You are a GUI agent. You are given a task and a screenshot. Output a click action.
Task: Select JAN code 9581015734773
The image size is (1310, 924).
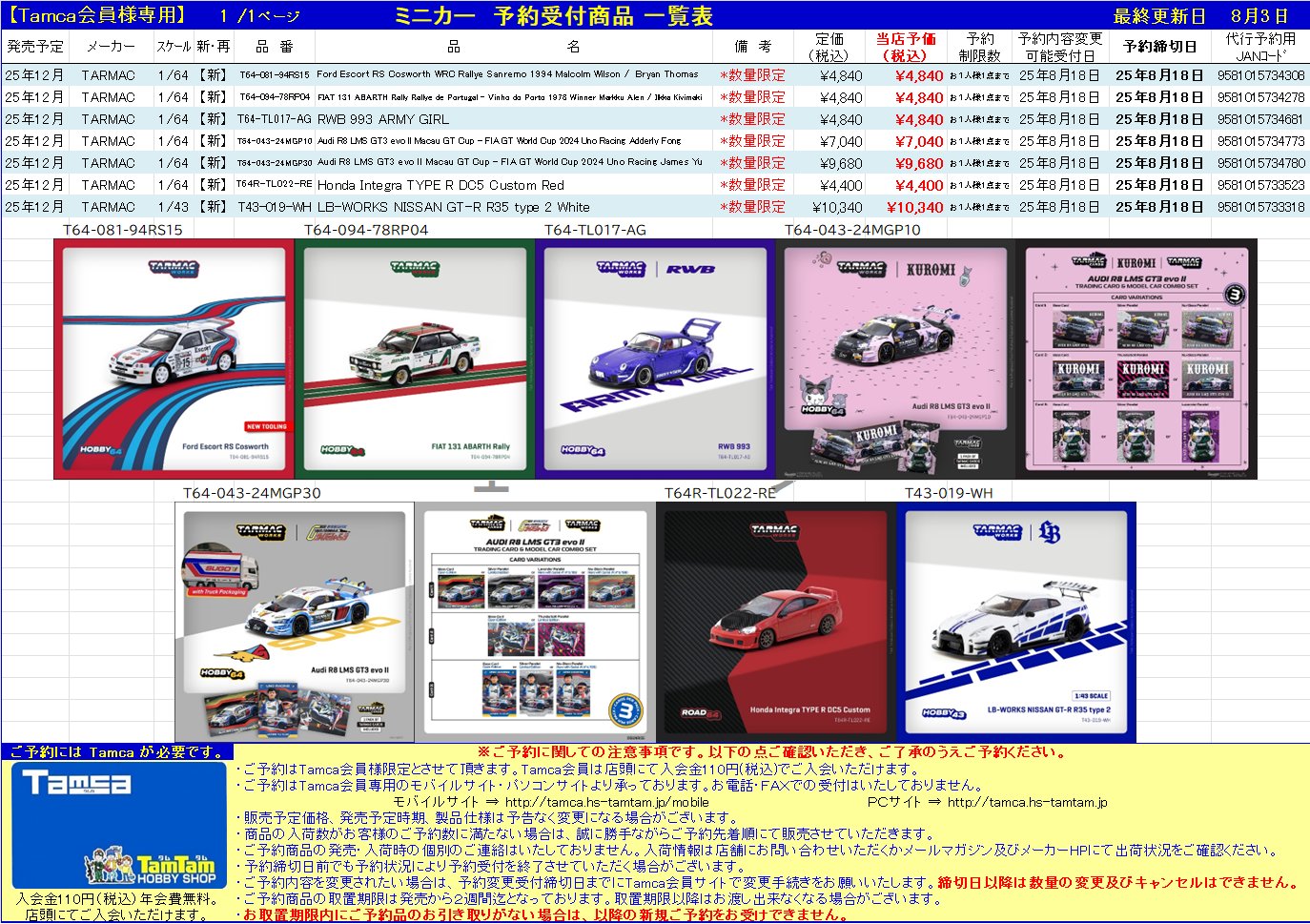[1260, 141]
